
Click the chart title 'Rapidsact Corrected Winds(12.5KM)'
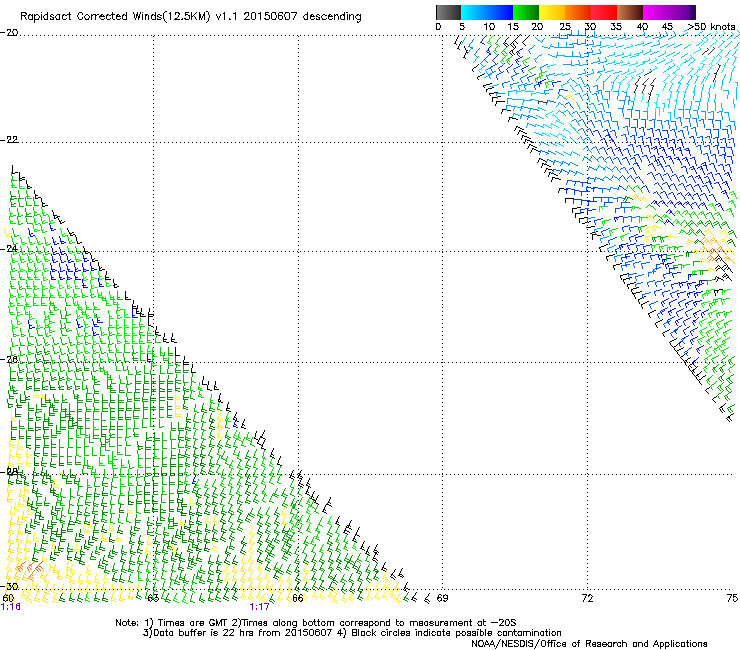[115, 17]
